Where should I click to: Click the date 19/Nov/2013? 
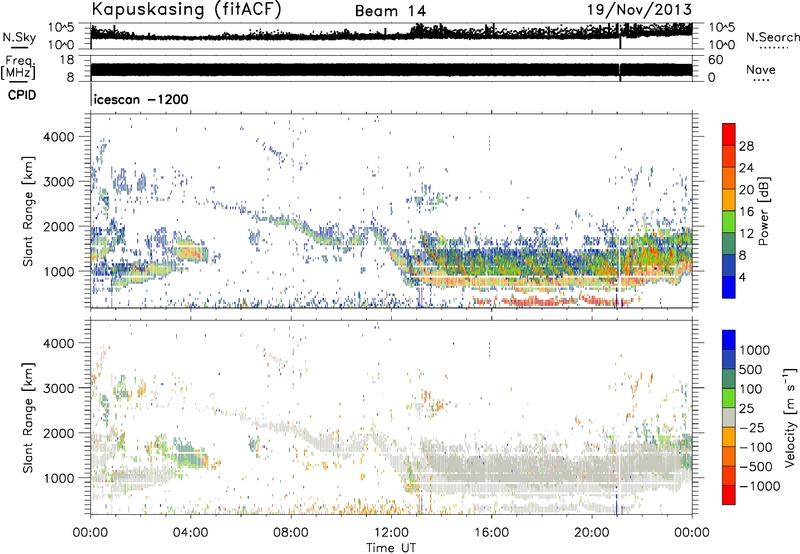(640, 9)
